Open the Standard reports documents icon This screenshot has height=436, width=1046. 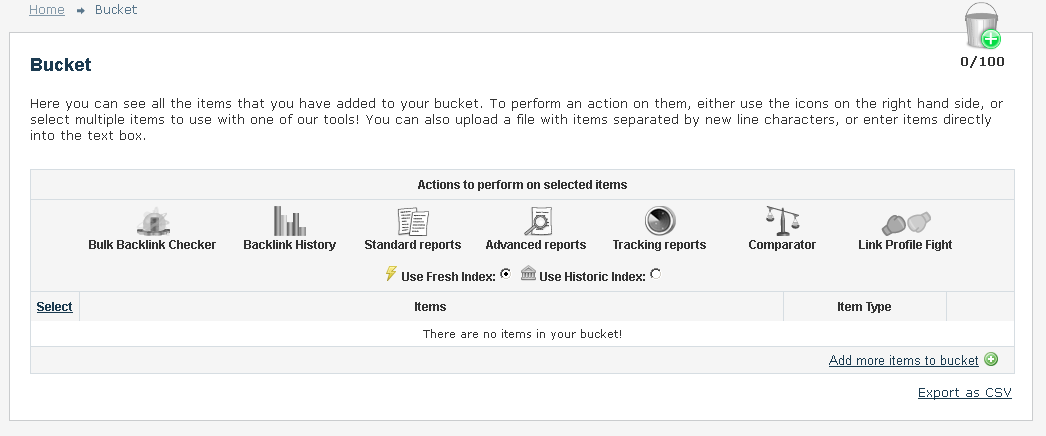(413, 221)
